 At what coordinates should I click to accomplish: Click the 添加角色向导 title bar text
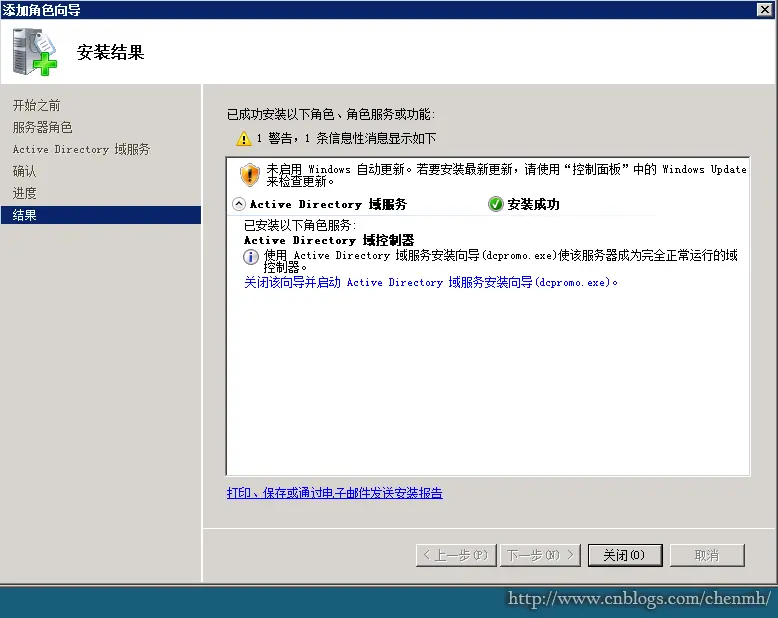tap(41, 9)
